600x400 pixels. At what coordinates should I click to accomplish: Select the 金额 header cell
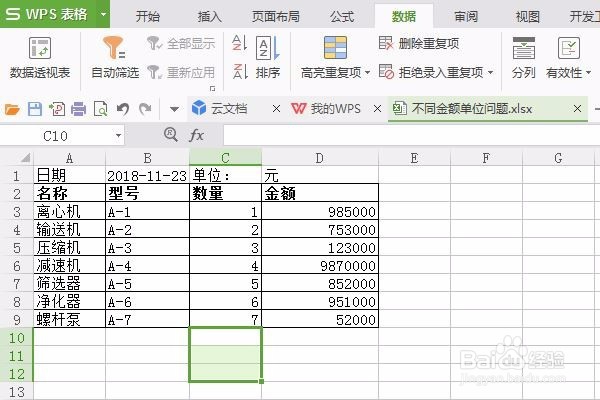point(320,193)
